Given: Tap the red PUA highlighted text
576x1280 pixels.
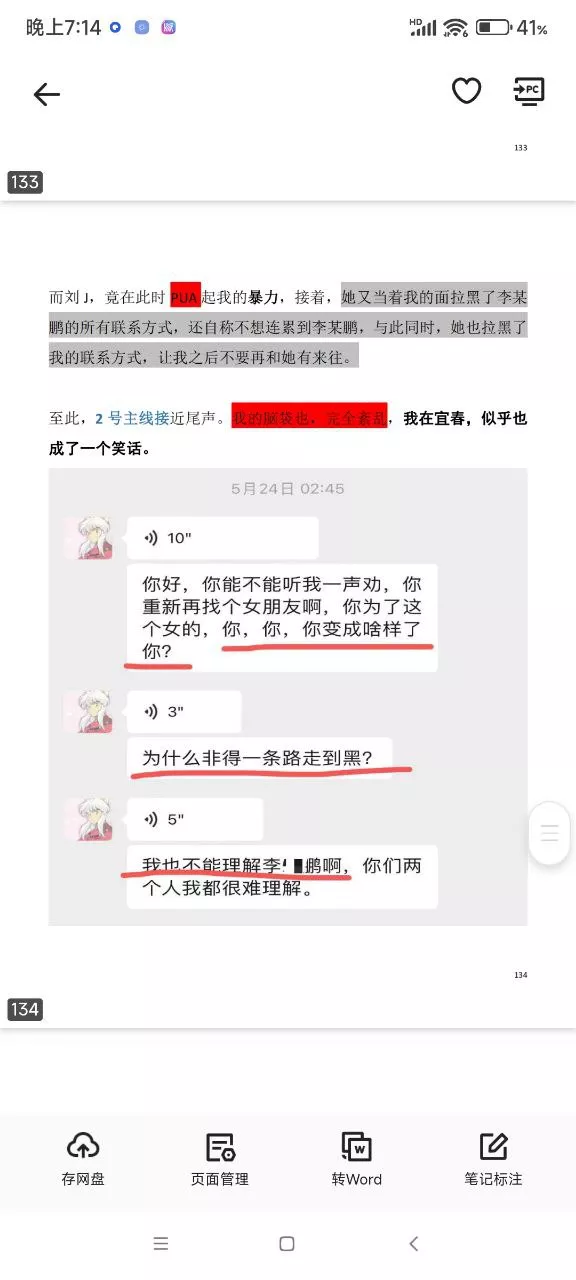Looking at the screenshot, I should point(185,297).
